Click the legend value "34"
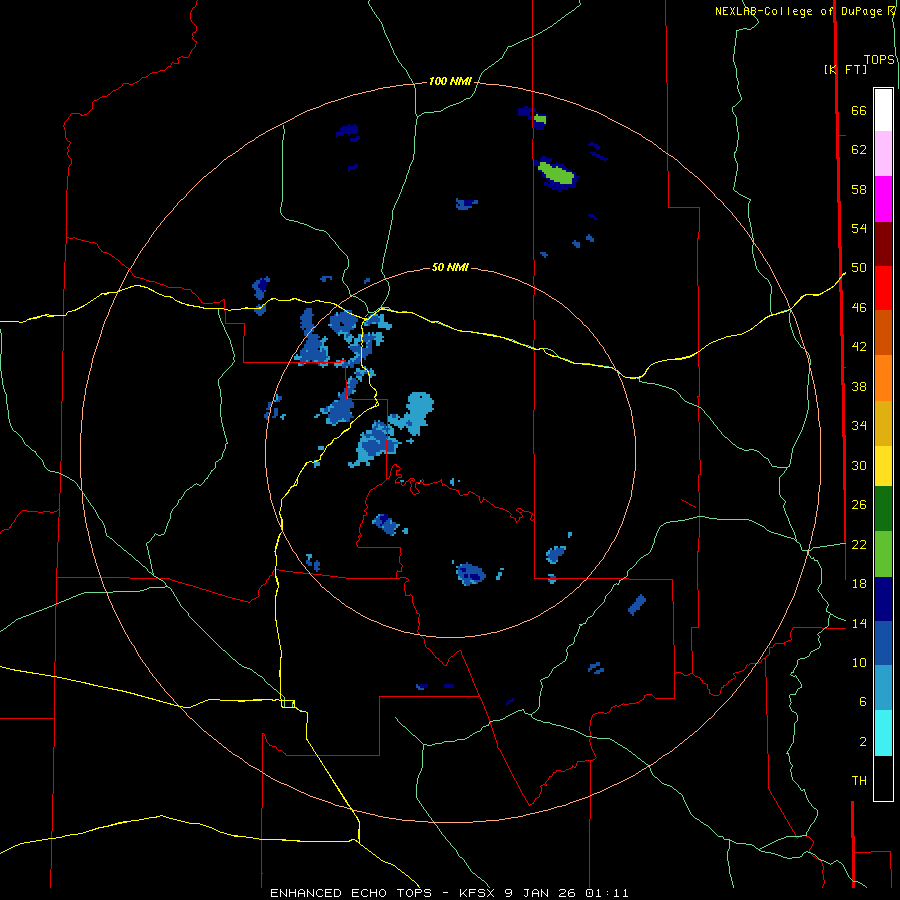 tap(859, 425)
